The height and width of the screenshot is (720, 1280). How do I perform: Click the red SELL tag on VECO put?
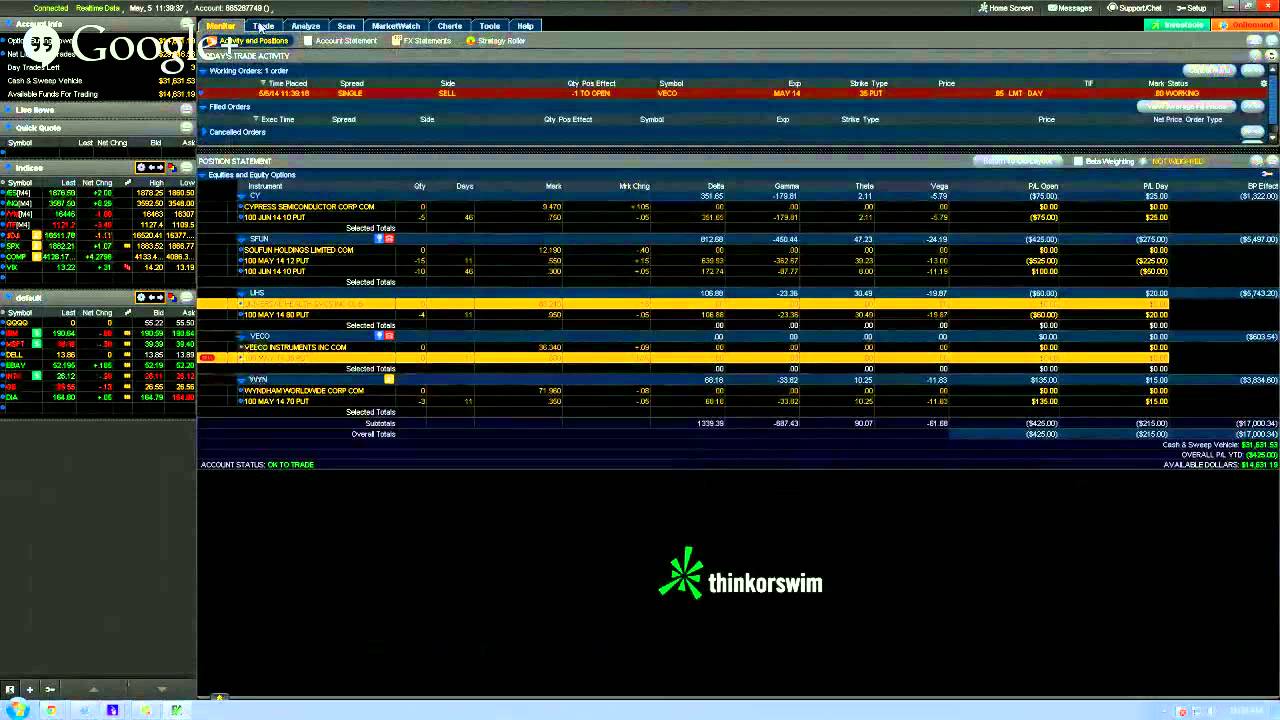click(x=207, y=358)
